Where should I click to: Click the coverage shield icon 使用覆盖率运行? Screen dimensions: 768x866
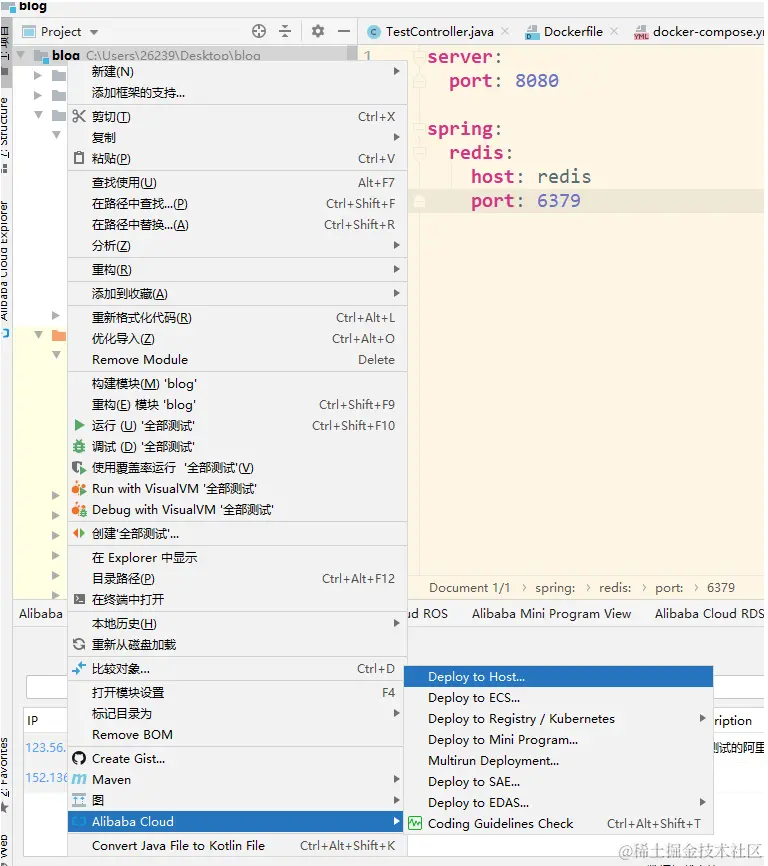(x=79, y=467)
